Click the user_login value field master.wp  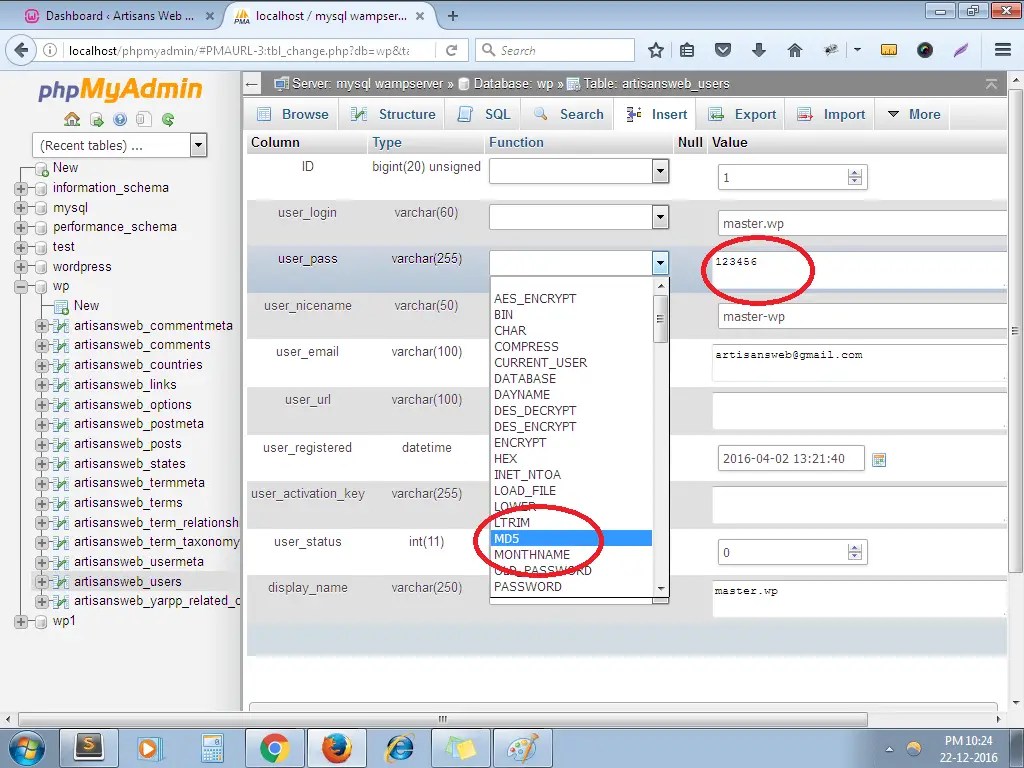tap(862, 223)
